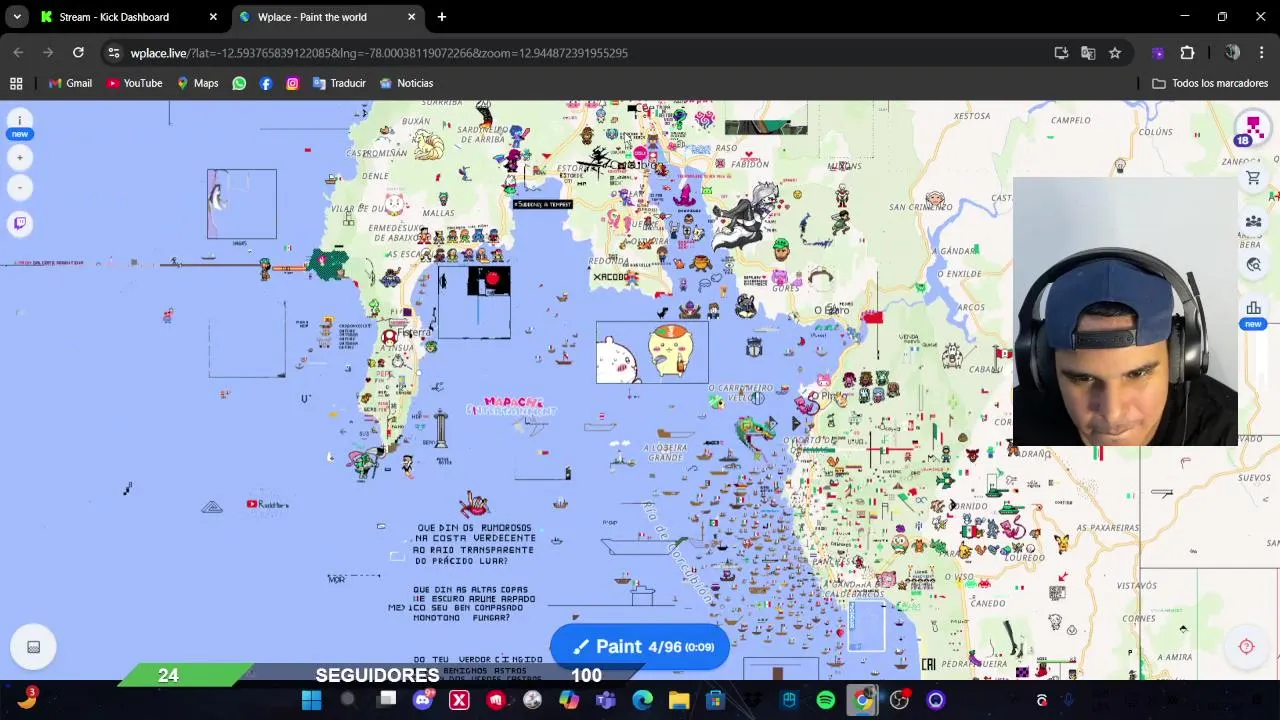1280x720 pixels.
Task: Open a new browser tab
Action: [441, 17]
